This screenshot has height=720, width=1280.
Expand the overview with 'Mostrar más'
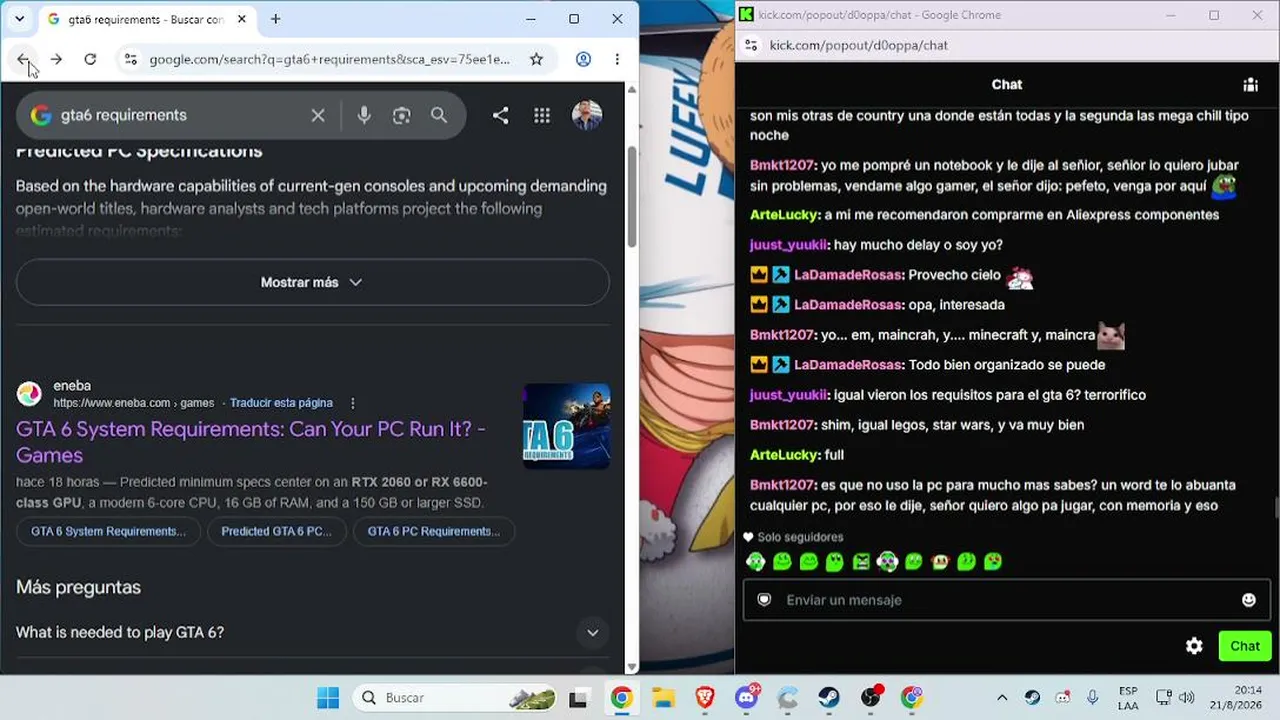pyautogui.click(x=312, y=282)
